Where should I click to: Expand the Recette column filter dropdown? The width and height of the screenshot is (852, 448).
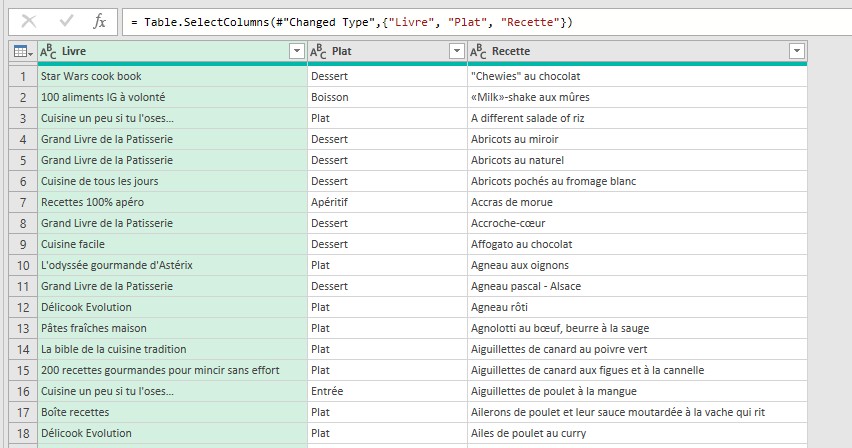pos(796,51)
